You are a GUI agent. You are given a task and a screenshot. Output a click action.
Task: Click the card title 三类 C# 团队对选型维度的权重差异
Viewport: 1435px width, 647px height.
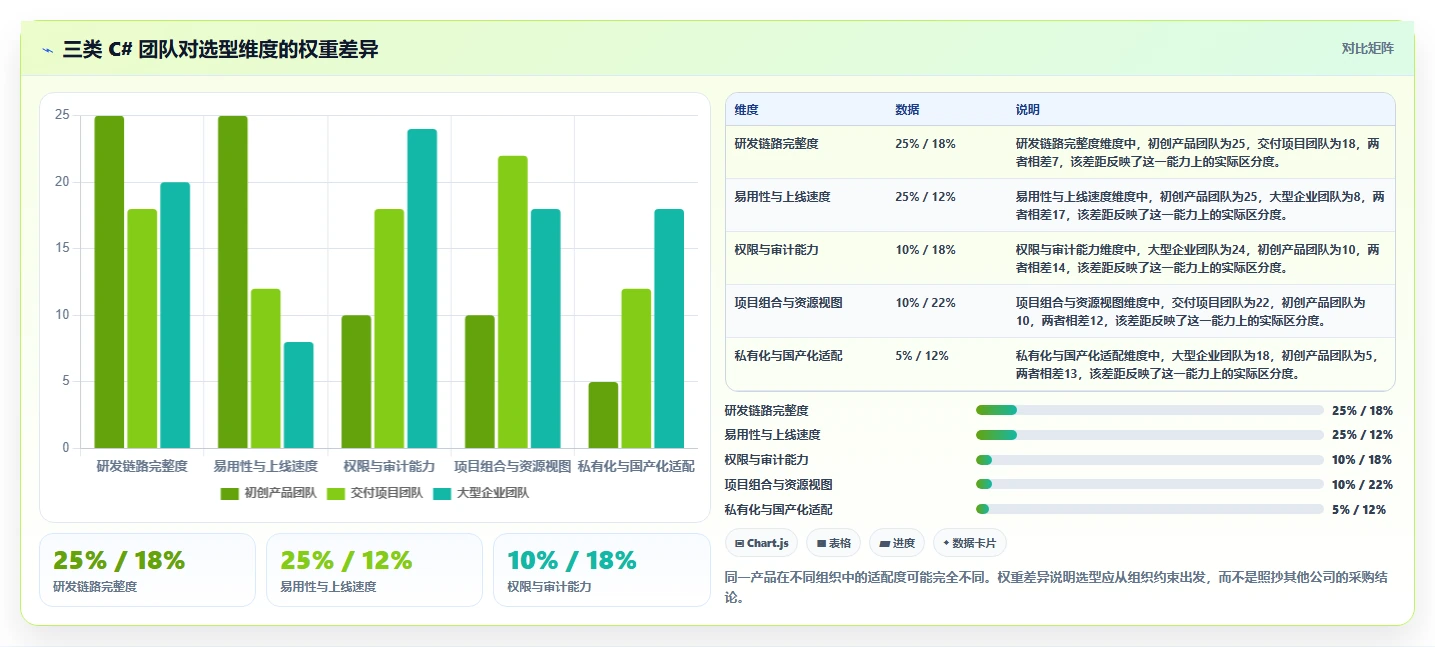coord(220,49)
